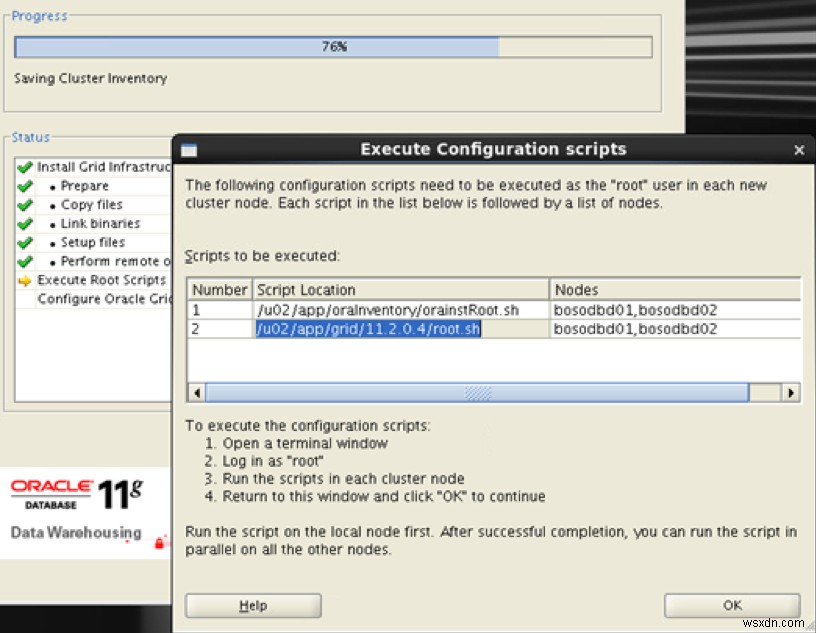Click the horizontal scrollbar right arrow
The image size is (816, 633).
790,393
